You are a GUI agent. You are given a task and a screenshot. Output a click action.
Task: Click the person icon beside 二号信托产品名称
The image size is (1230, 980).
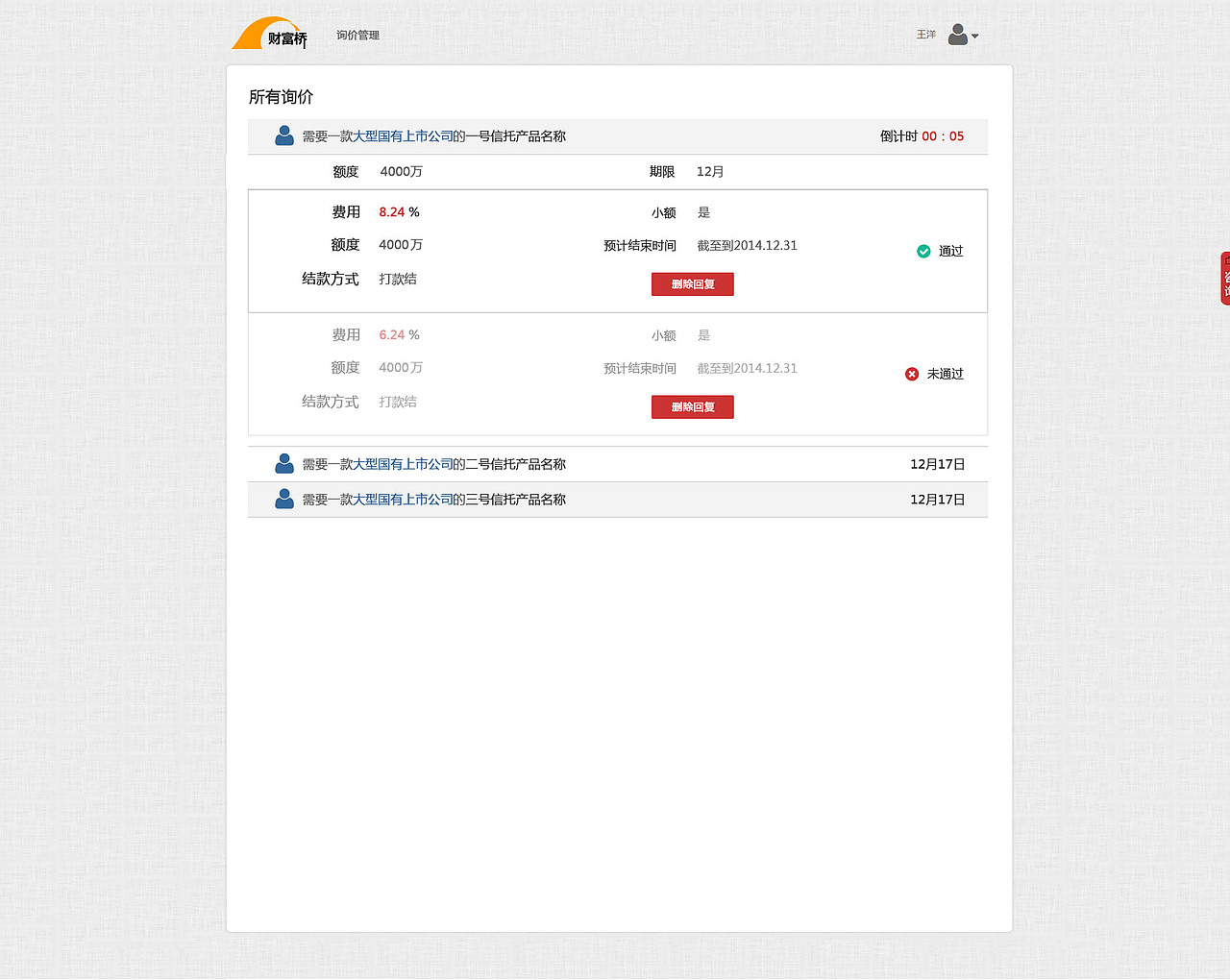pyautogui.click(x=283, y=463)
